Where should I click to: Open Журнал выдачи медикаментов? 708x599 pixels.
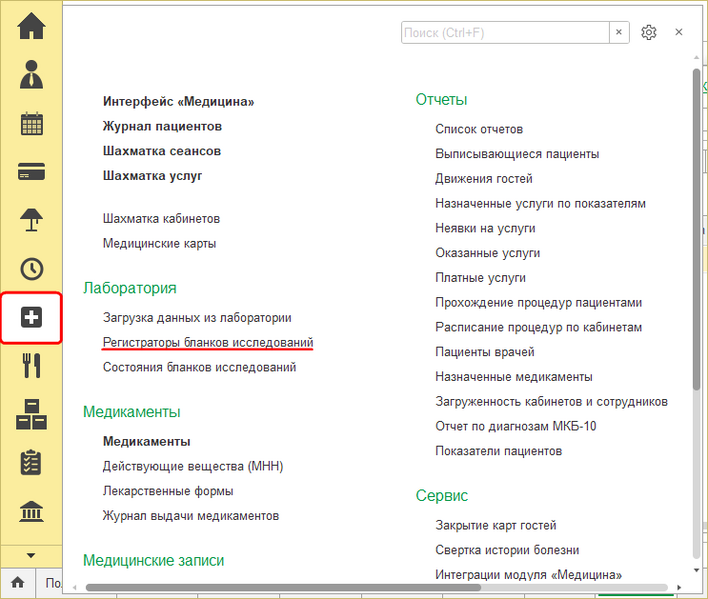tap(191, 515)
